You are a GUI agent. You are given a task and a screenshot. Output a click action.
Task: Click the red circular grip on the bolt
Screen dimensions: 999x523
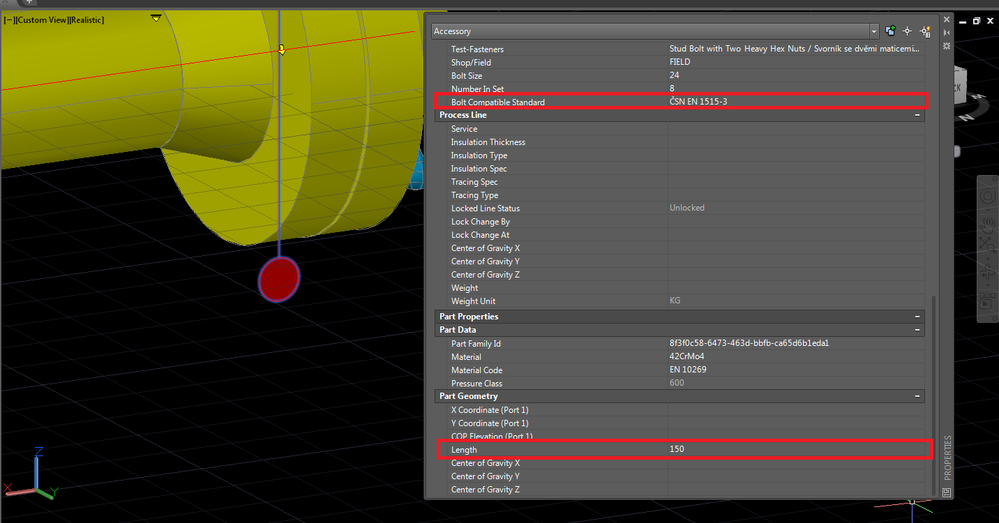coord(279,279)
